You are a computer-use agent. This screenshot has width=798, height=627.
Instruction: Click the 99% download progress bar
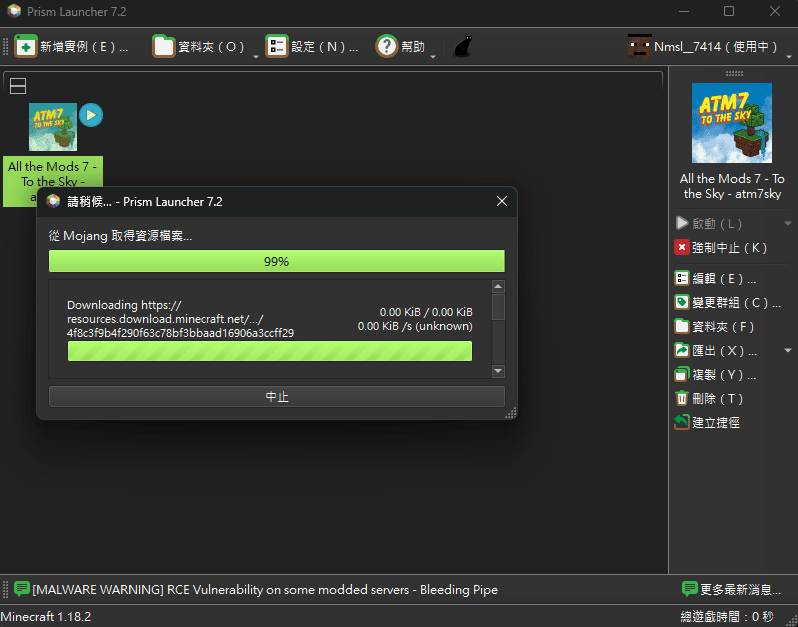pyautogui.click(x=276, y=262)
